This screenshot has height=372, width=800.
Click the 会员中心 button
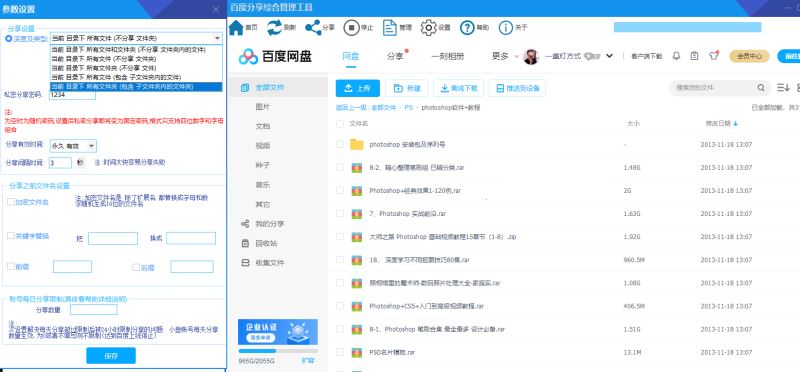pyautogui.click(x=749, y=56)
